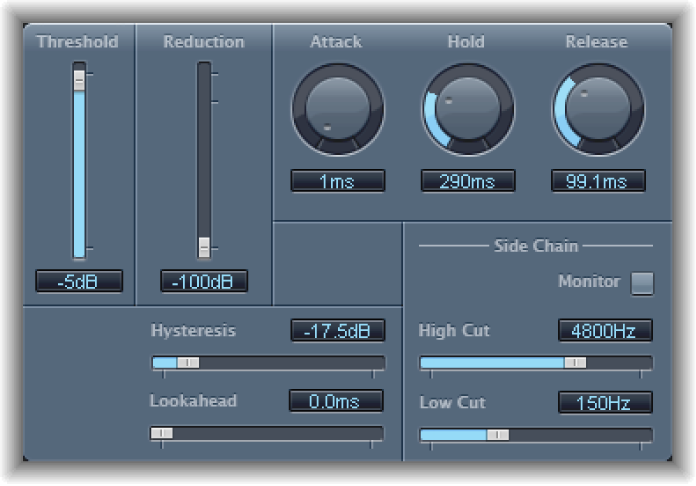Click the High Cut 4800Hz value field
The height and width of the screenshot is (486, 696).
point(605,331)
